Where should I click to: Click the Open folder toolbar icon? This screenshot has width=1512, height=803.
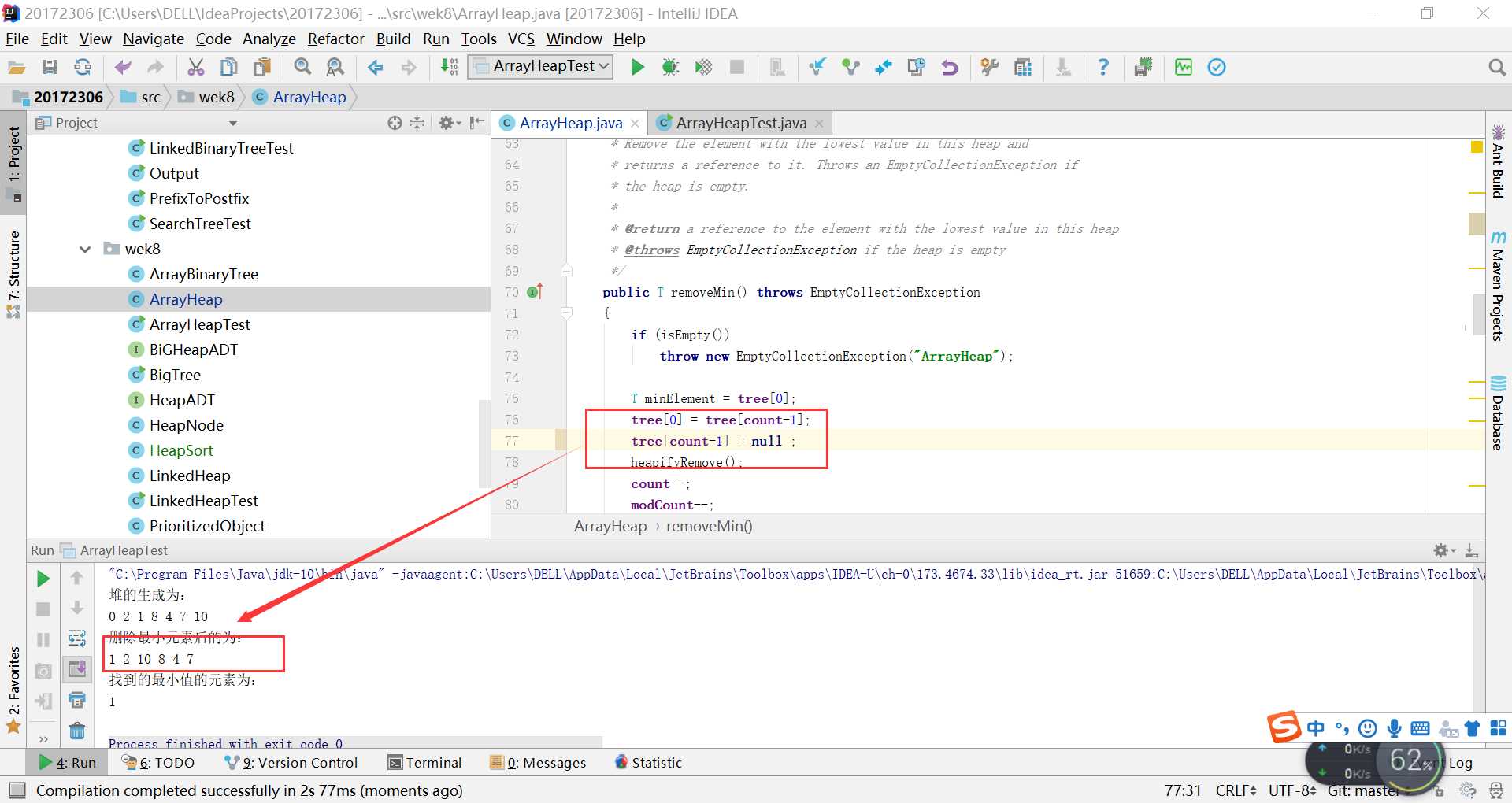[x=17, y=68]
